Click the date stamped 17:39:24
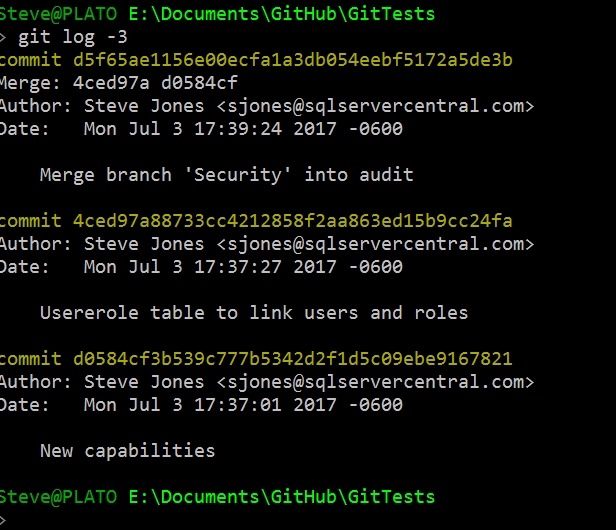The width and height of the screenshot is (616, 530). pos(242,127)
